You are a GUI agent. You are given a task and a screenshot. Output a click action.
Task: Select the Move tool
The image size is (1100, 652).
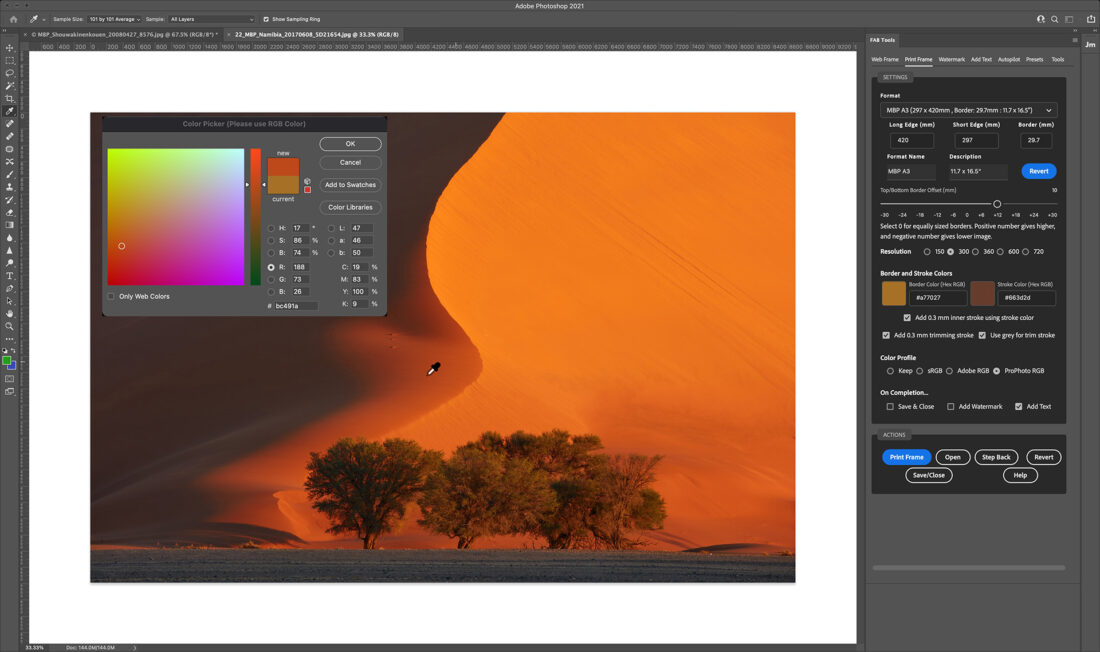click(10, 48)
